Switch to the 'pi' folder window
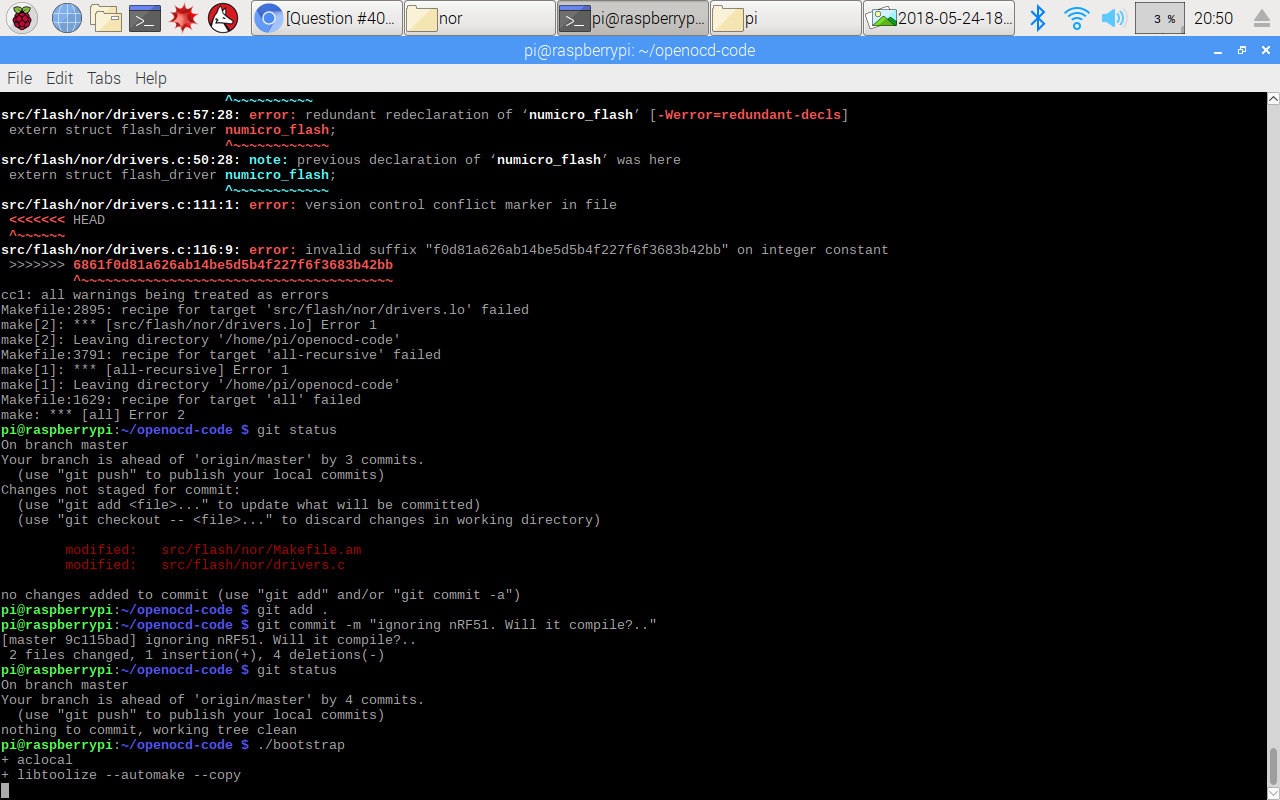1280x800 pixels. 785,17
